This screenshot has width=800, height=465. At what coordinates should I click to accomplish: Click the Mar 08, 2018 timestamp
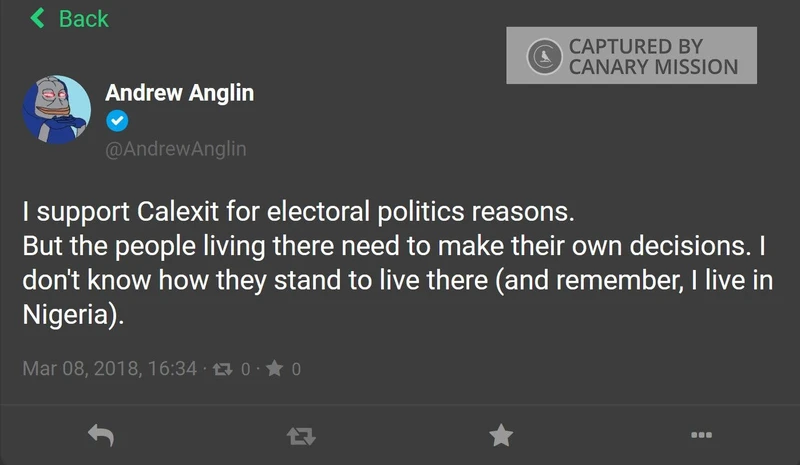point(109,369)
